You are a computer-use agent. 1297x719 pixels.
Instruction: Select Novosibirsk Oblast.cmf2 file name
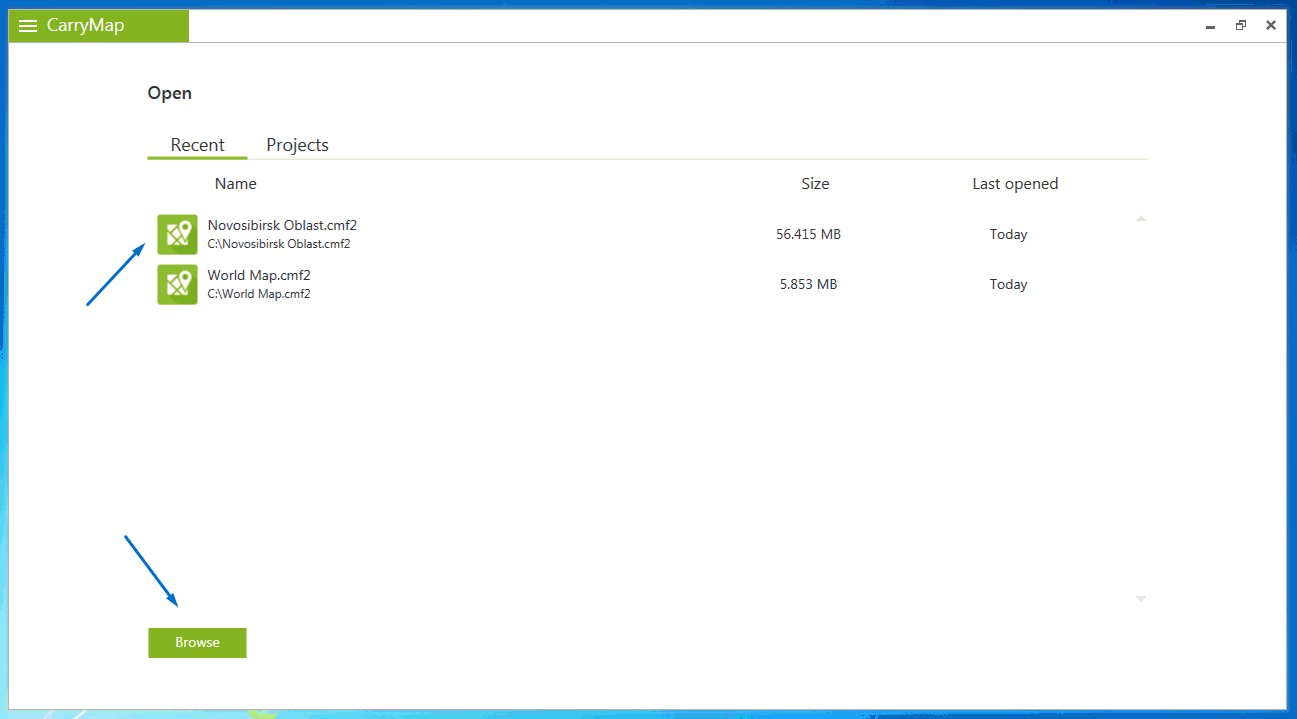pos(282,225)
